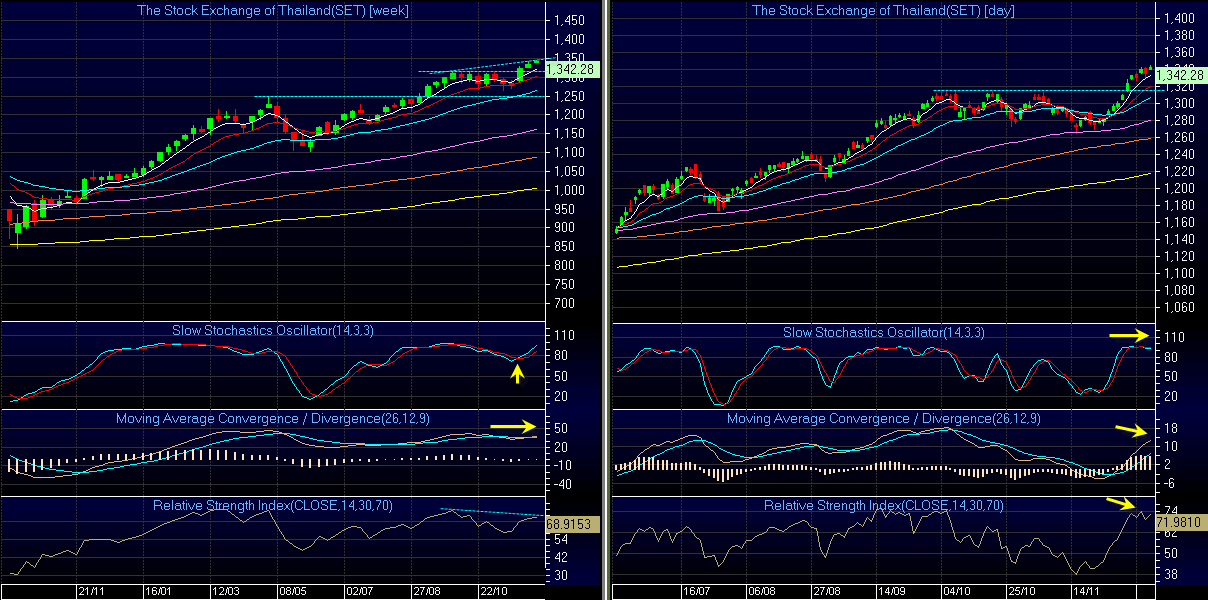The height and width of the screenshot is (600, 1208).
Task: Click the 1,140 level on day price axis
Action: [1179, 239]
